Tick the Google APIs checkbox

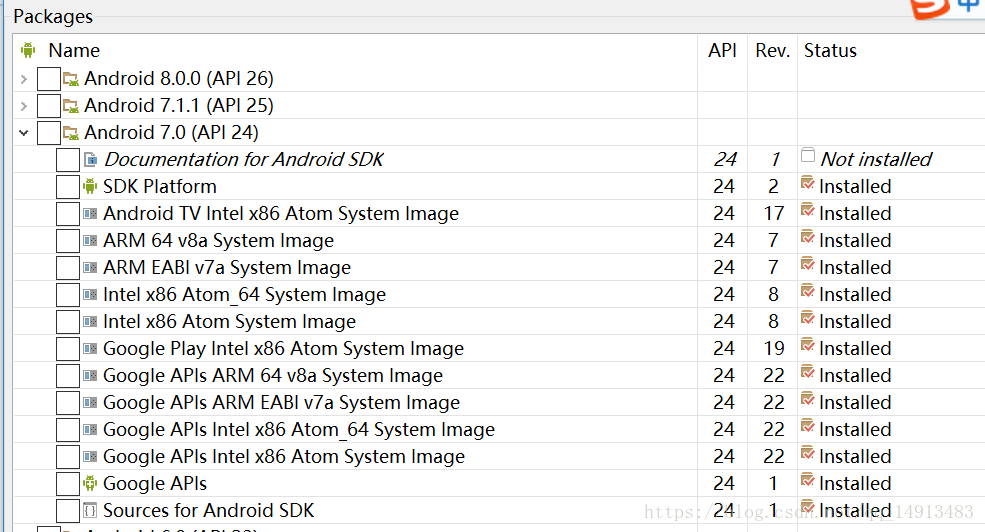(x=68, y=484)
